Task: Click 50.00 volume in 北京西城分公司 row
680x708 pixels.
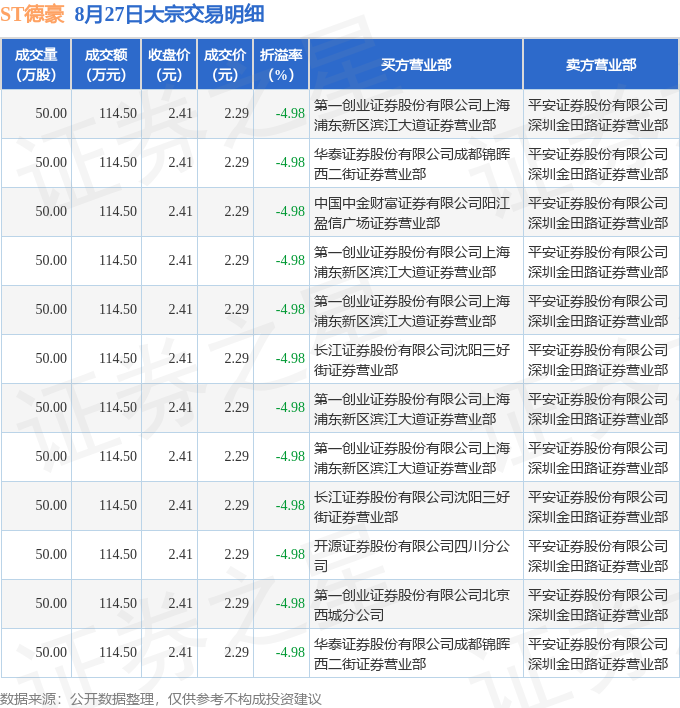Action: [51, 603]
